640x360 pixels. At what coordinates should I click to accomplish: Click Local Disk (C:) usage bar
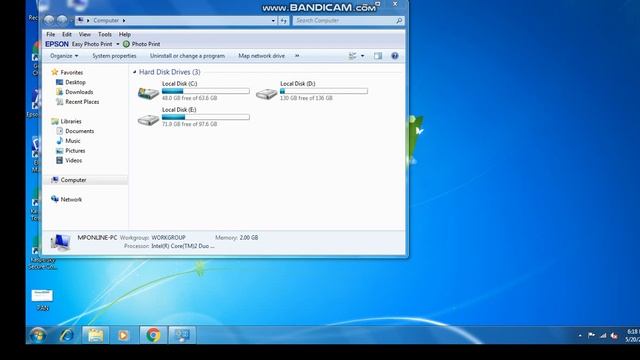point(206,91)
